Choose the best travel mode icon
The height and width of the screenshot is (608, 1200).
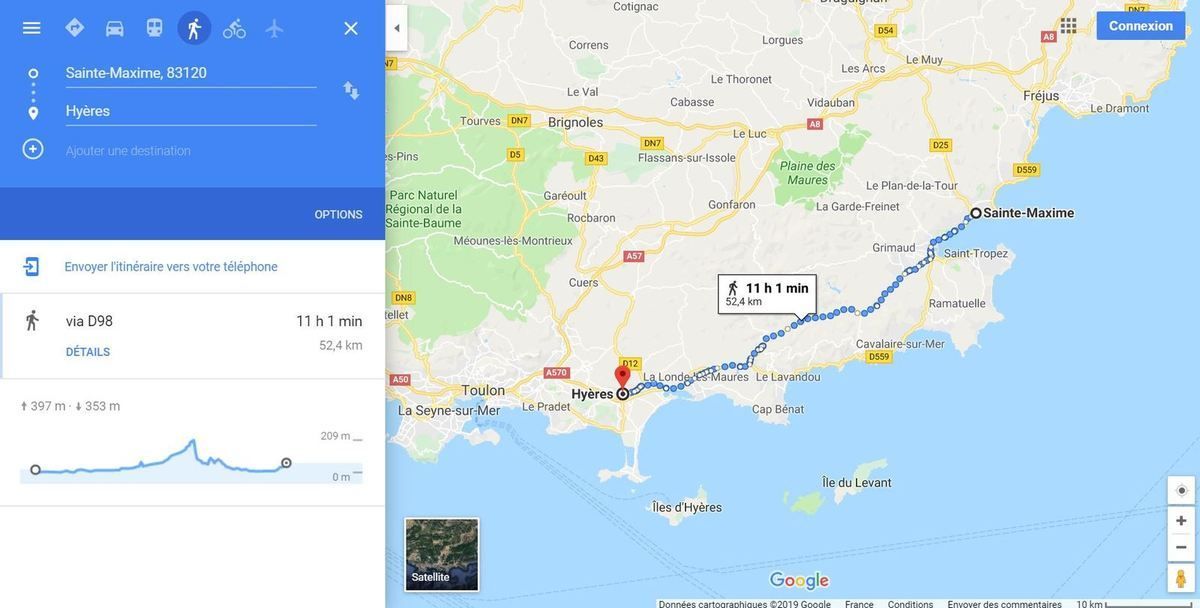pyautogui.click(x=74, y=28)
